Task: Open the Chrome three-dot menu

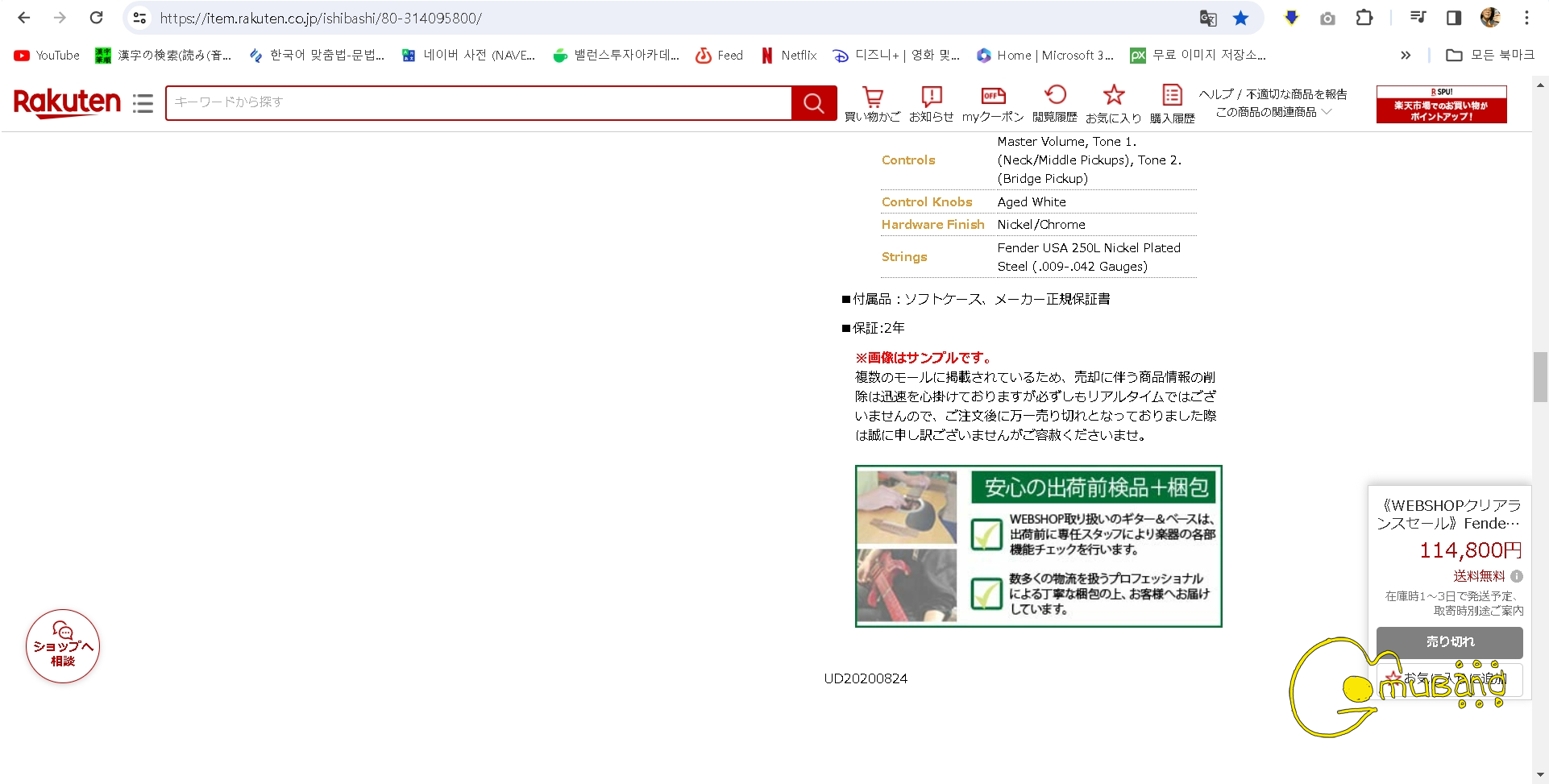Action: pyautogui.click(x=1526, y=18)
